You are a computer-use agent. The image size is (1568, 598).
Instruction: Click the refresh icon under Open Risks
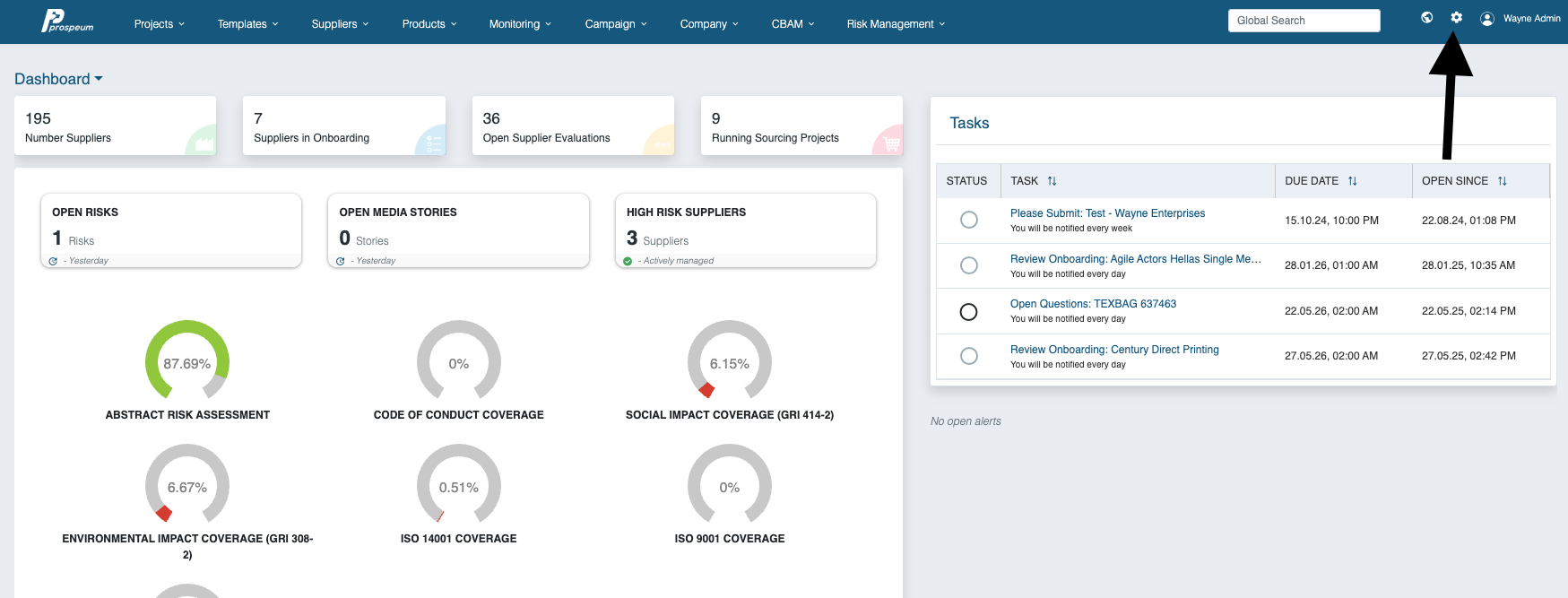click(x=53, y=261)
